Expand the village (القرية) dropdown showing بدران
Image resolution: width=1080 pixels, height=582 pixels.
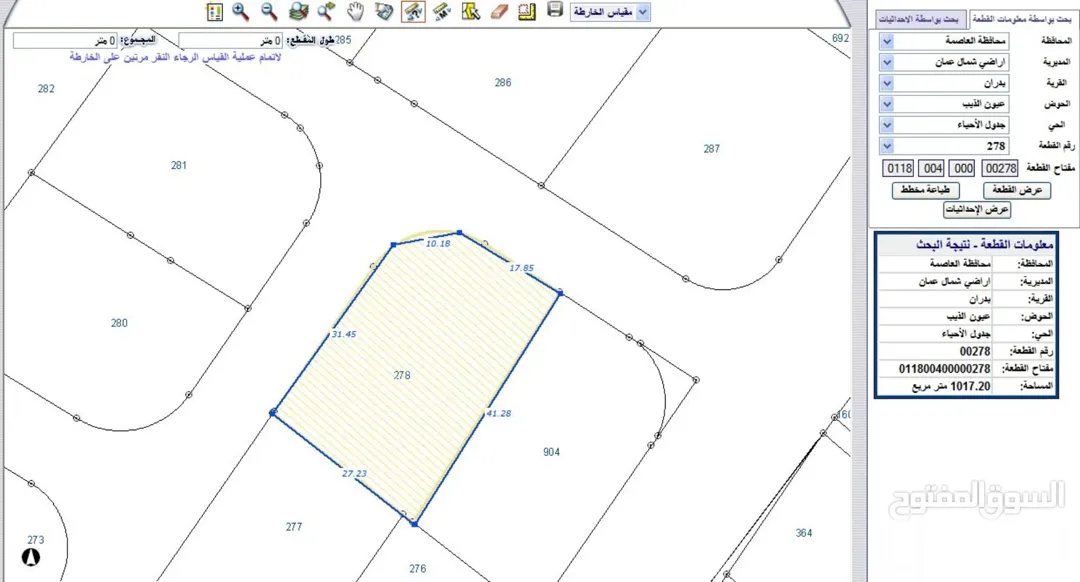[944, 83]
